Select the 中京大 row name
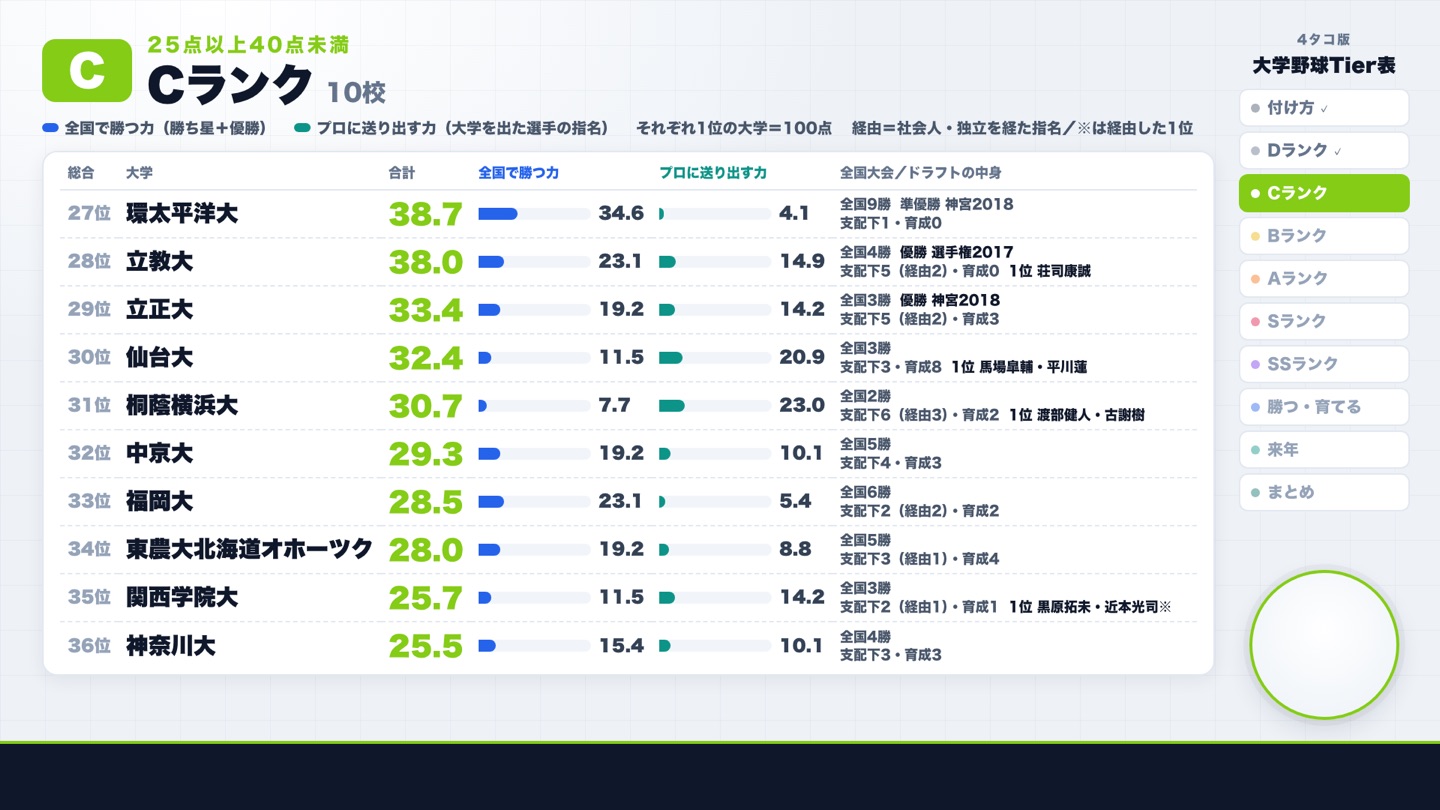The image size is (1440, 810). click(x=160, y=454)
